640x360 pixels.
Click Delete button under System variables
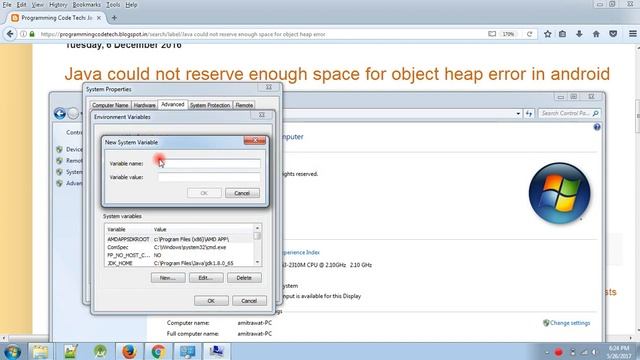(x=244, y=278)
